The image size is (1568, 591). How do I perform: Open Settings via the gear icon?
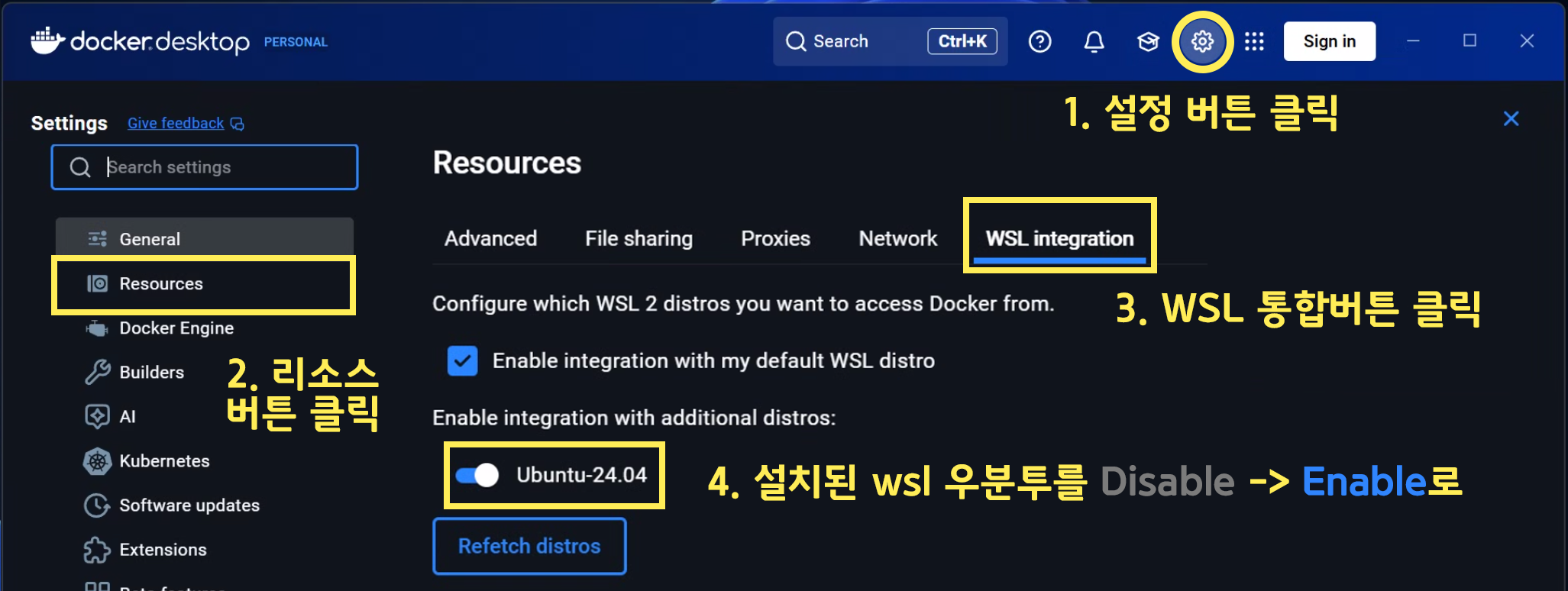pyautogui.click(x=1202, y=41)
